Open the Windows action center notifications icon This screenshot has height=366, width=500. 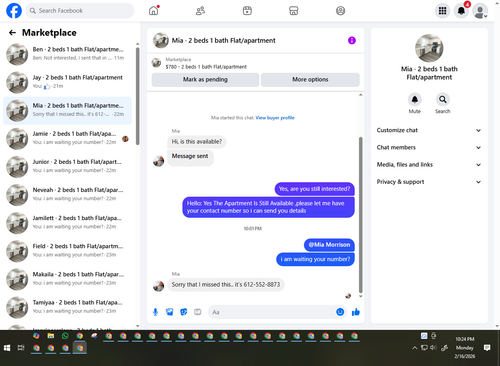[x=487, y=348]
